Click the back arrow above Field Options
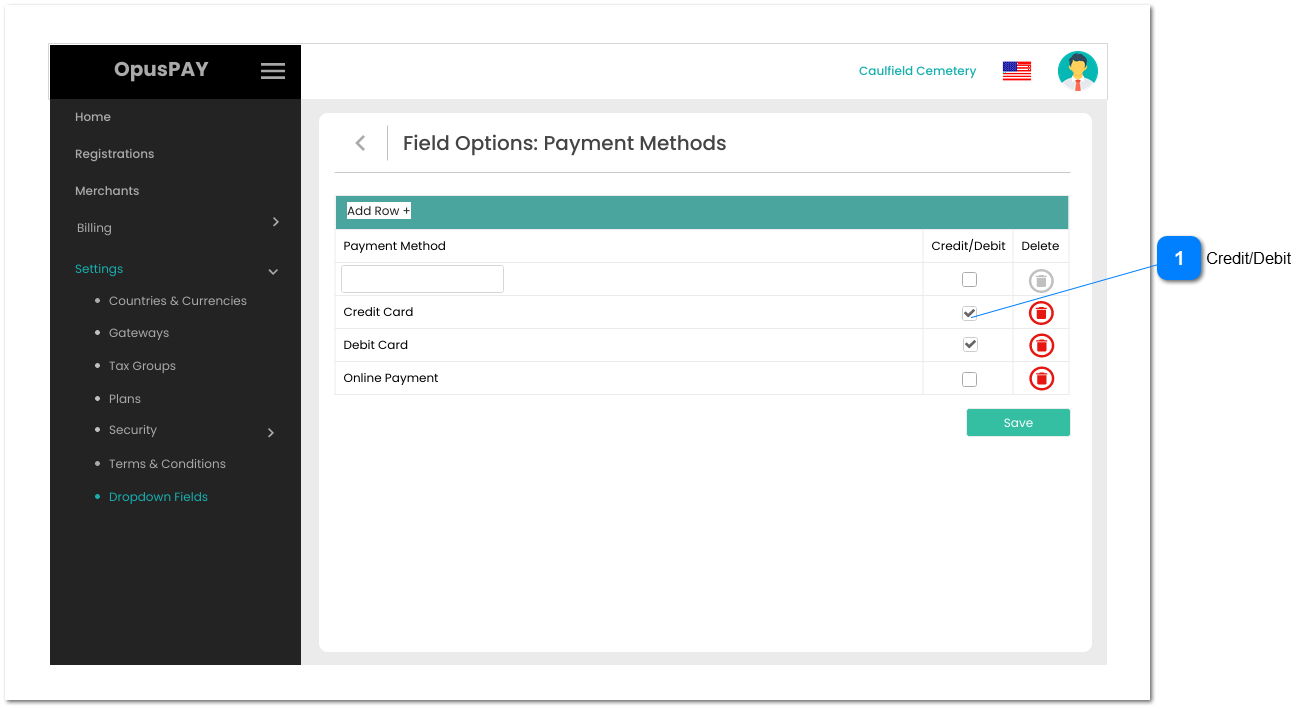This screenshot has height=709, width=1307. click(360, 143)
